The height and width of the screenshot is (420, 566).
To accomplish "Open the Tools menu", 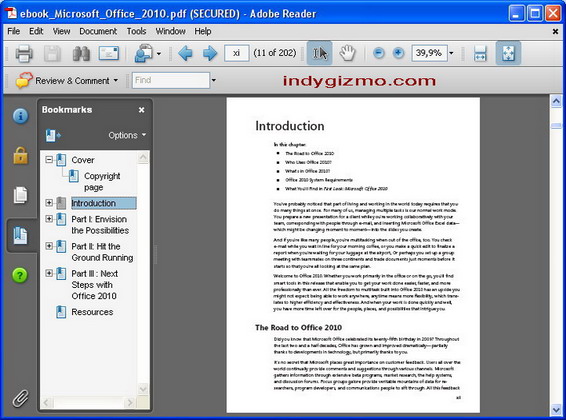I will click(136, 31).
